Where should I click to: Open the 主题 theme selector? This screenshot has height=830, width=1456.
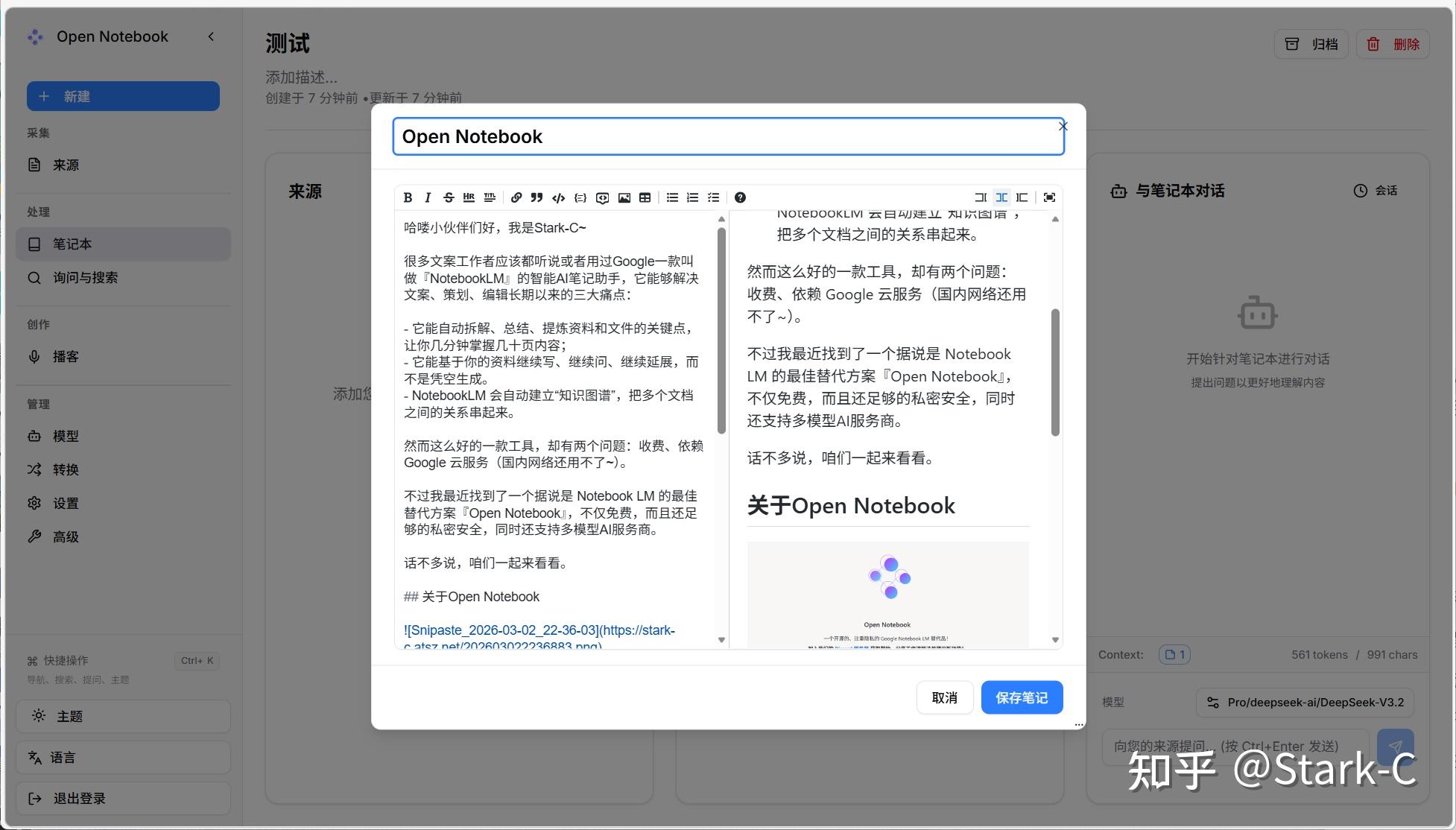(x=123, y=716)
